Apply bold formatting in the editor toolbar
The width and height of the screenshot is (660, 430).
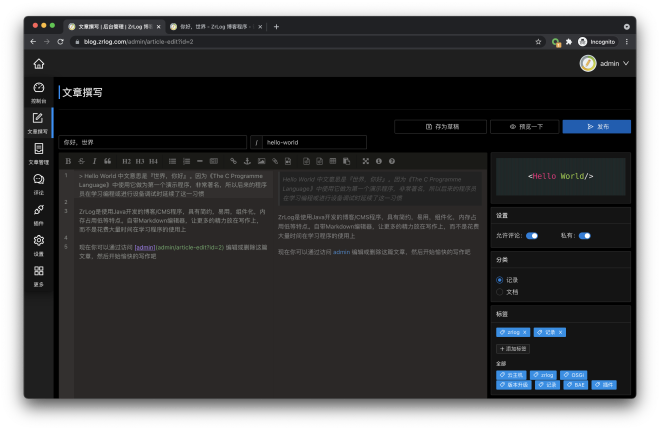[x=68, y=161]
